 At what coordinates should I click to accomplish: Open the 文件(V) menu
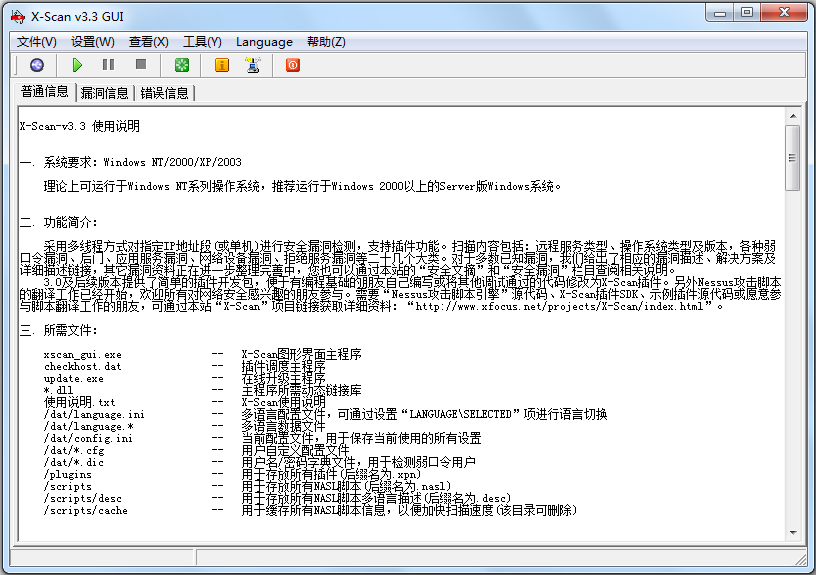[37, 41]
